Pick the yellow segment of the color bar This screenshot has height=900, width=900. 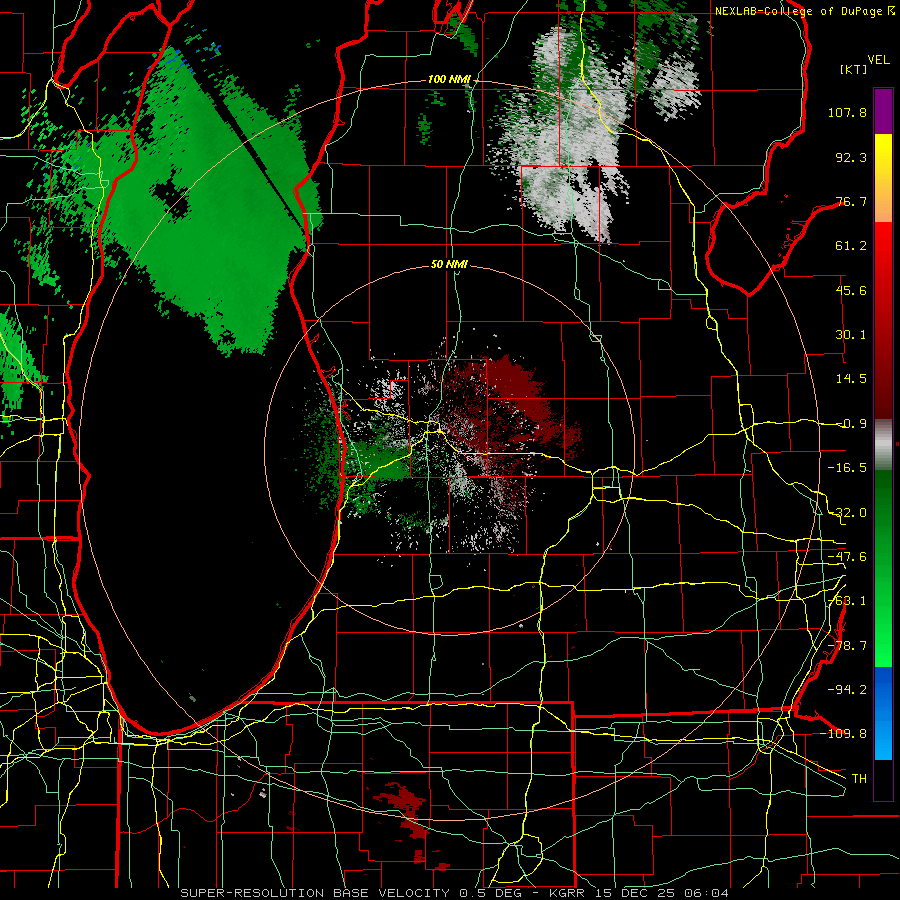pyautogui.click(x=883, y=156)
